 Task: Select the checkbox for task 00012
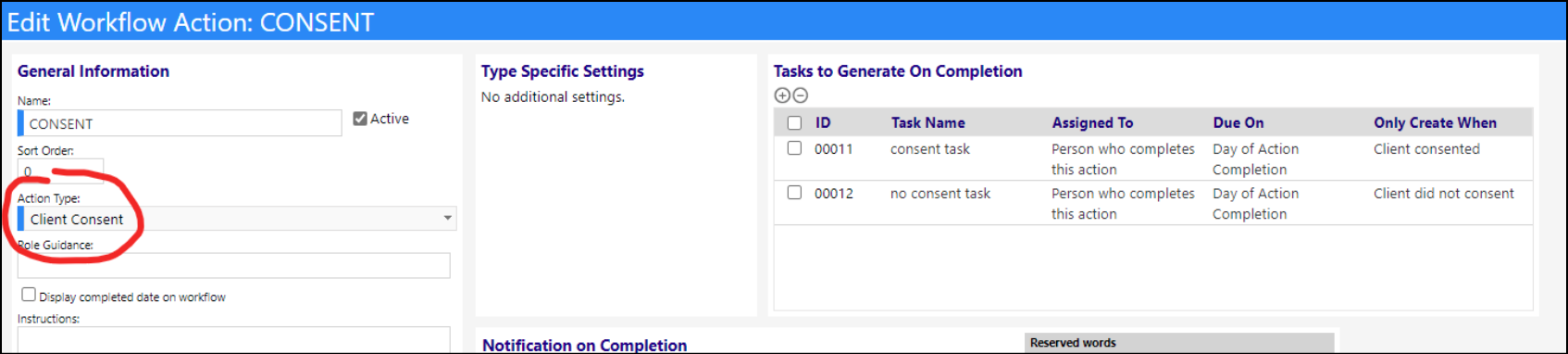pyautogui.click(x=794, y=193)
